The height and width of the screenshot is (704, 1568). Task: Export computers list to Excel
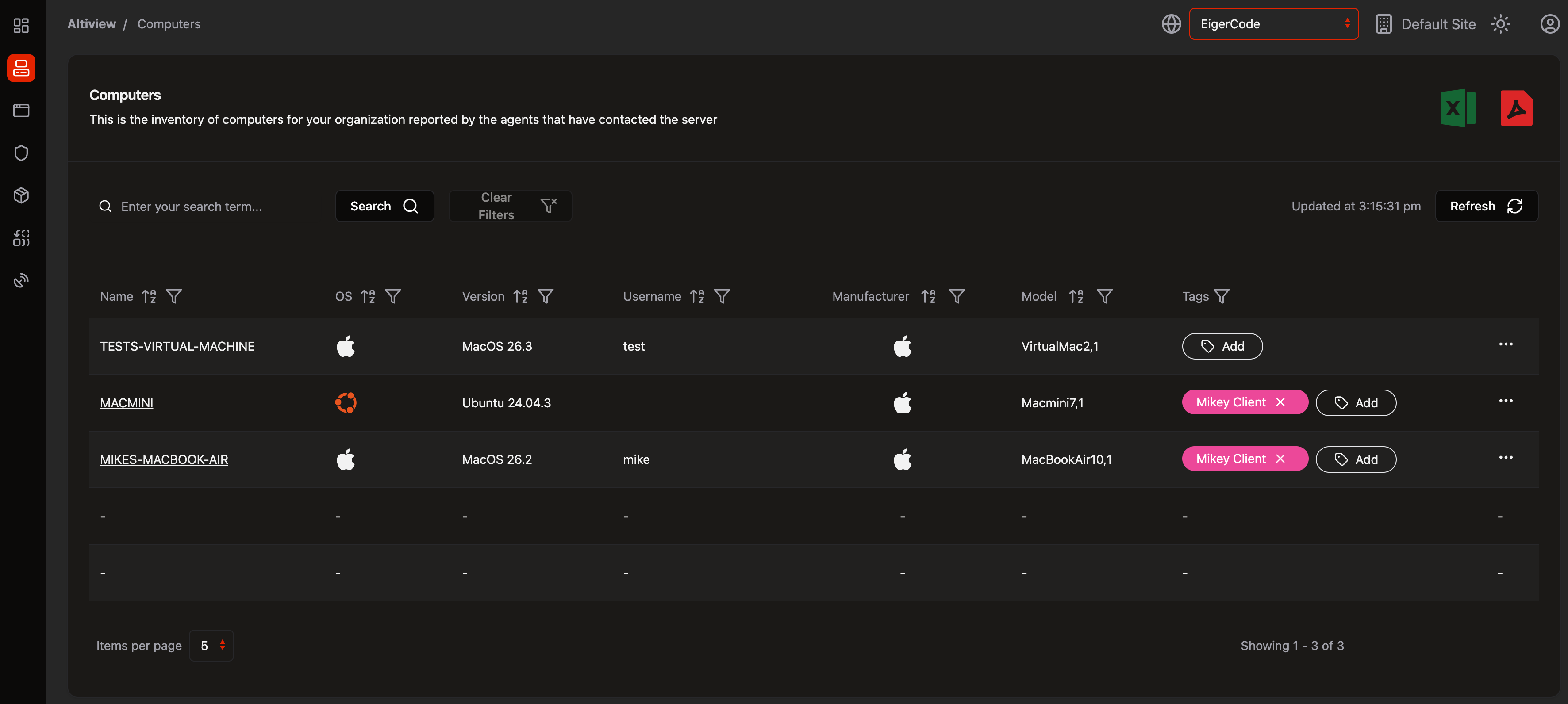pos(1458,108)
